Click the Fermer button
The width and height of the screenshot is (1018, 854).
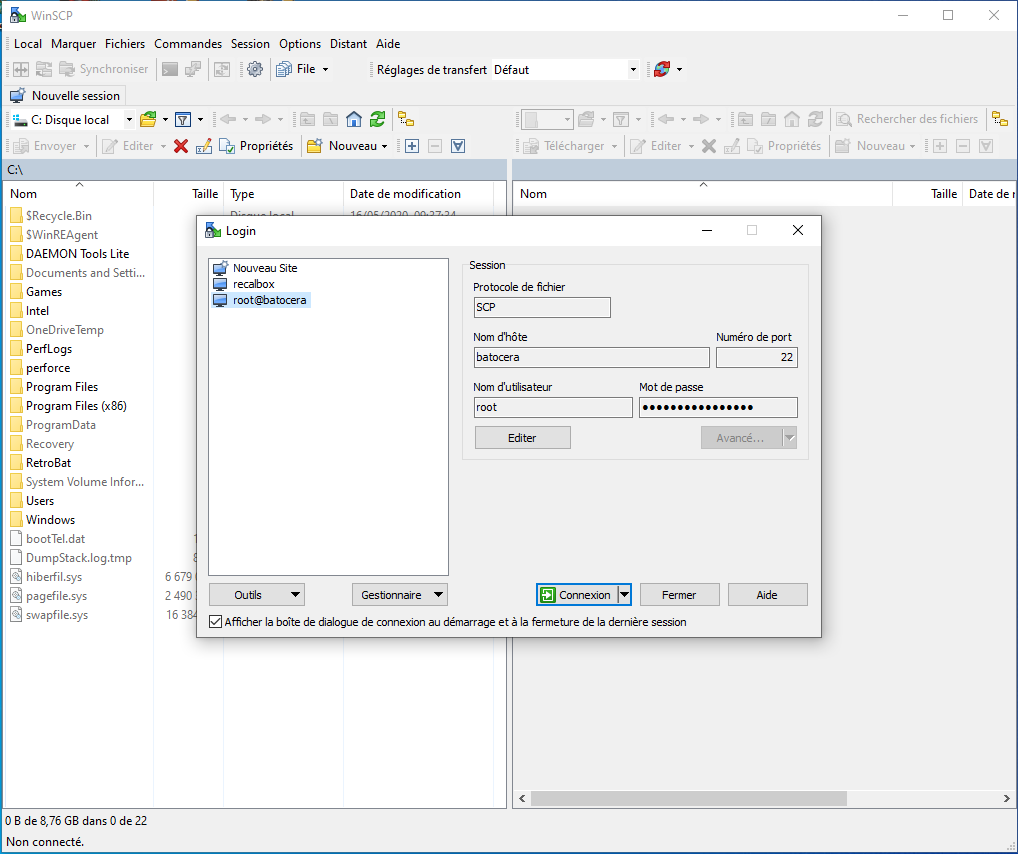click(679, 595)
